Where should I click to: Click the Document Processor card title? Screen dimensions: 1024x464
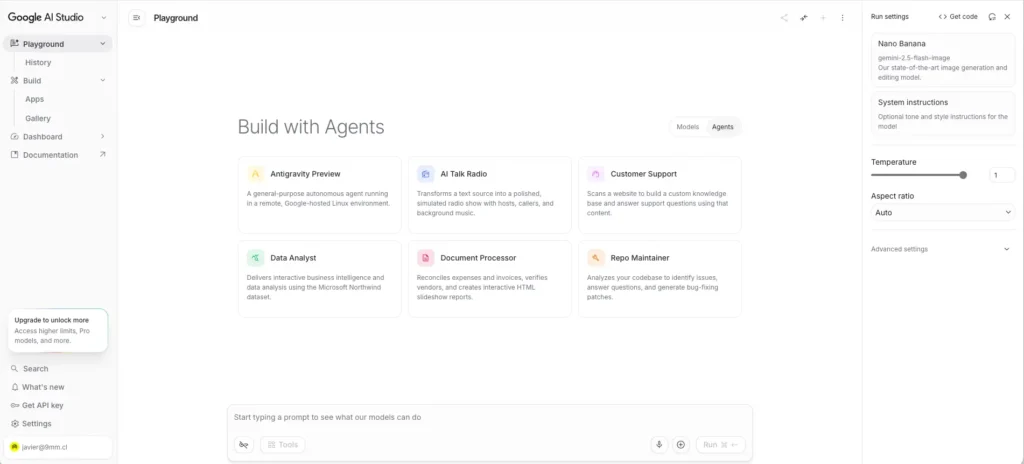tap(478, 258)
